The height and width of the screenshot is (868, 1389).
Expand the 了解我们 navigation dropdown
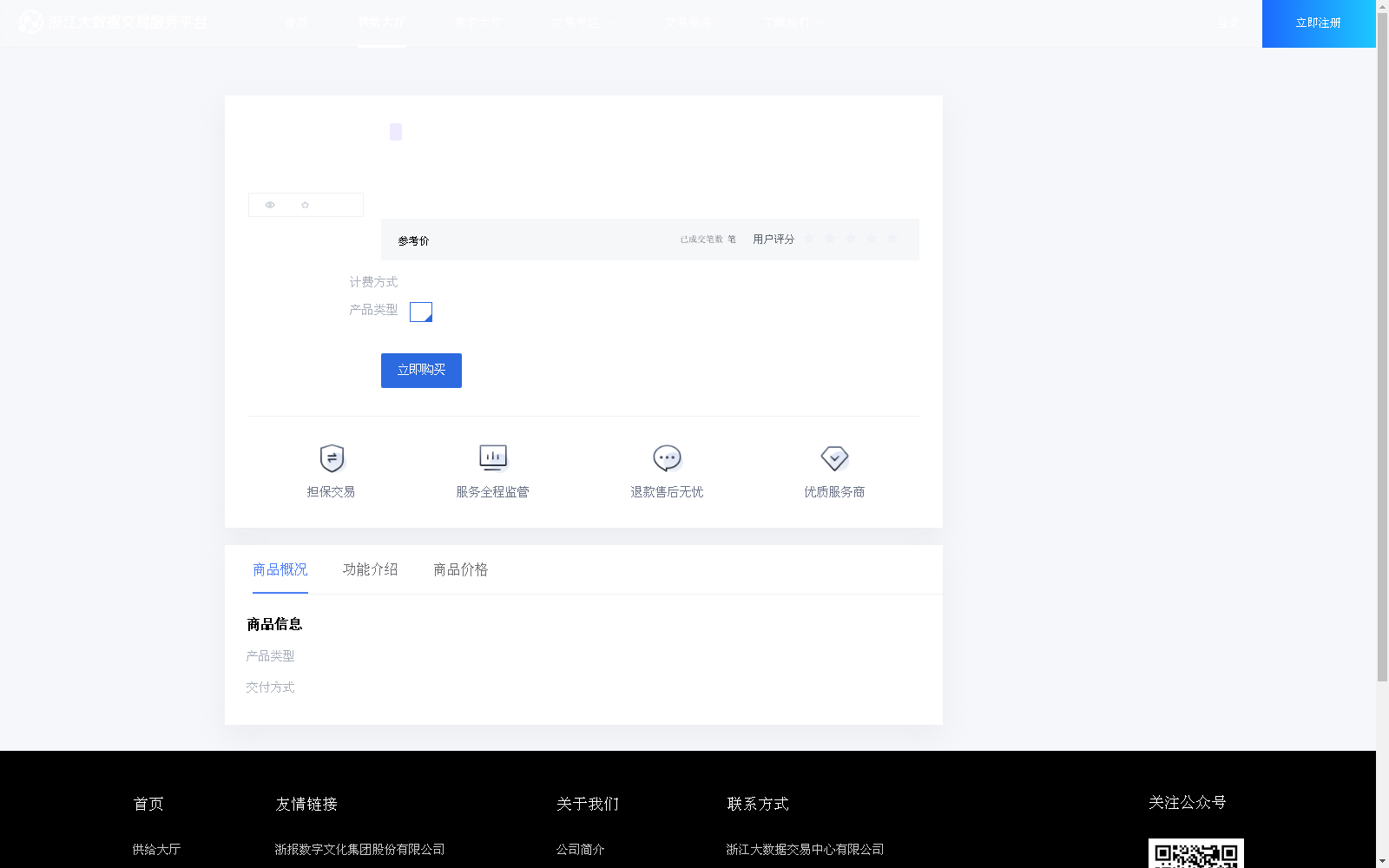coord(794,23)
